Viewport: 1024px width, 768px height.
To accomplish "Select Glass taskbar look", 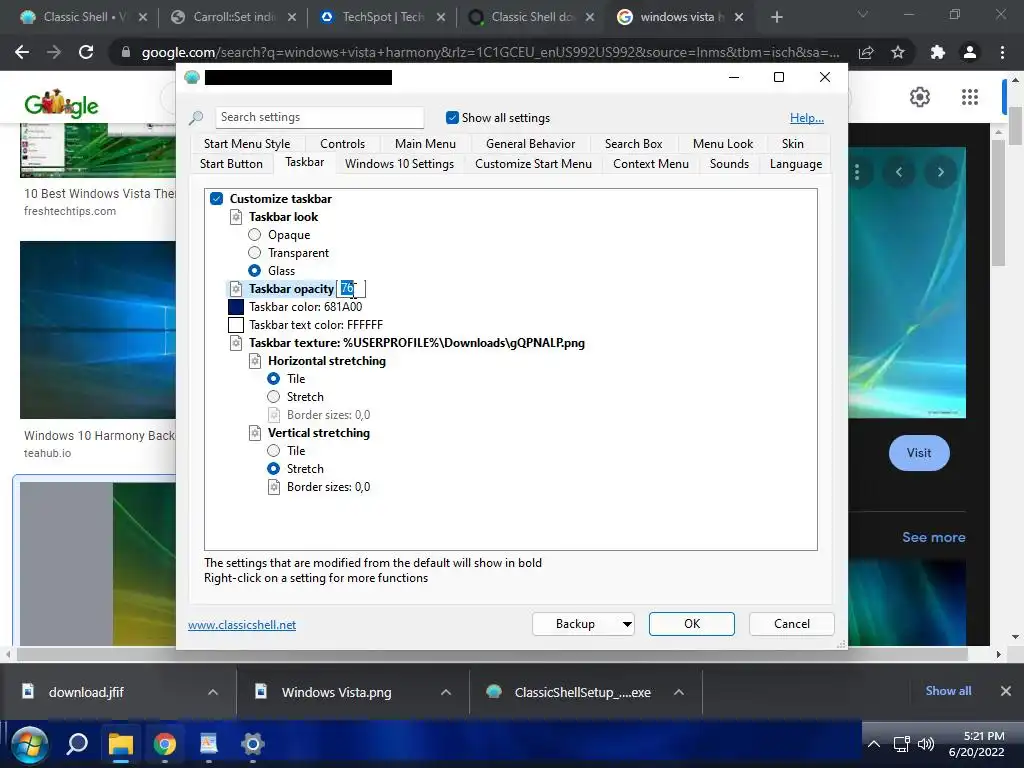I will (255, 271).
